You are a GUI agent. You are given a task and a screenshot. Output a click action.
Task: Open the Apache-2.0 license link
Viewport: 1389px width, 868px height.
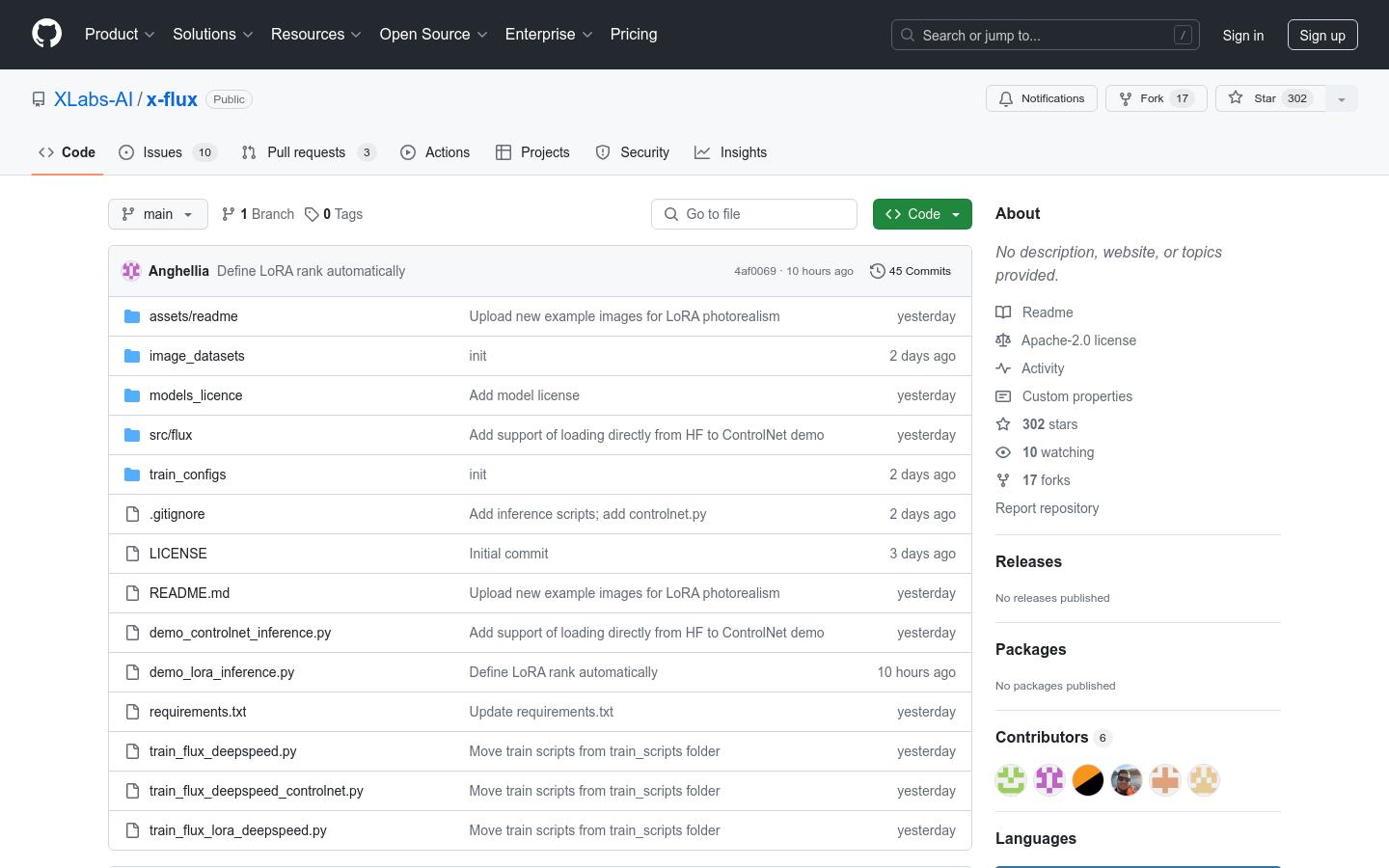point(1066,340)
